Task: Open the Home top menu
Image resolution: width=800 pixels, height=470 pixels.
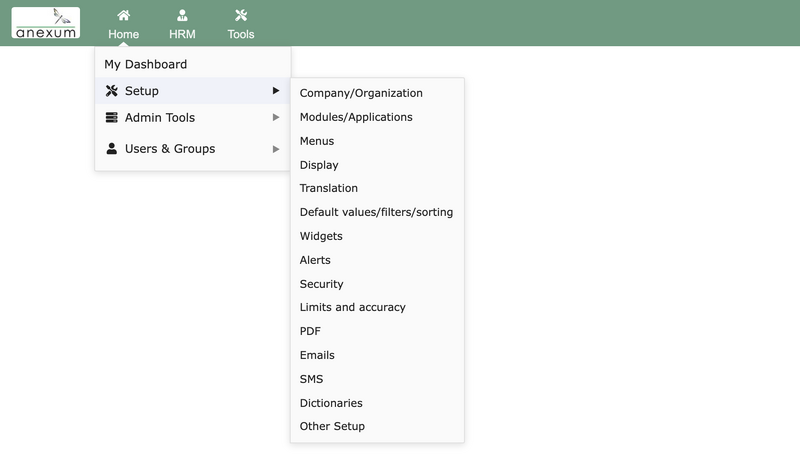Action: (123, 24)
